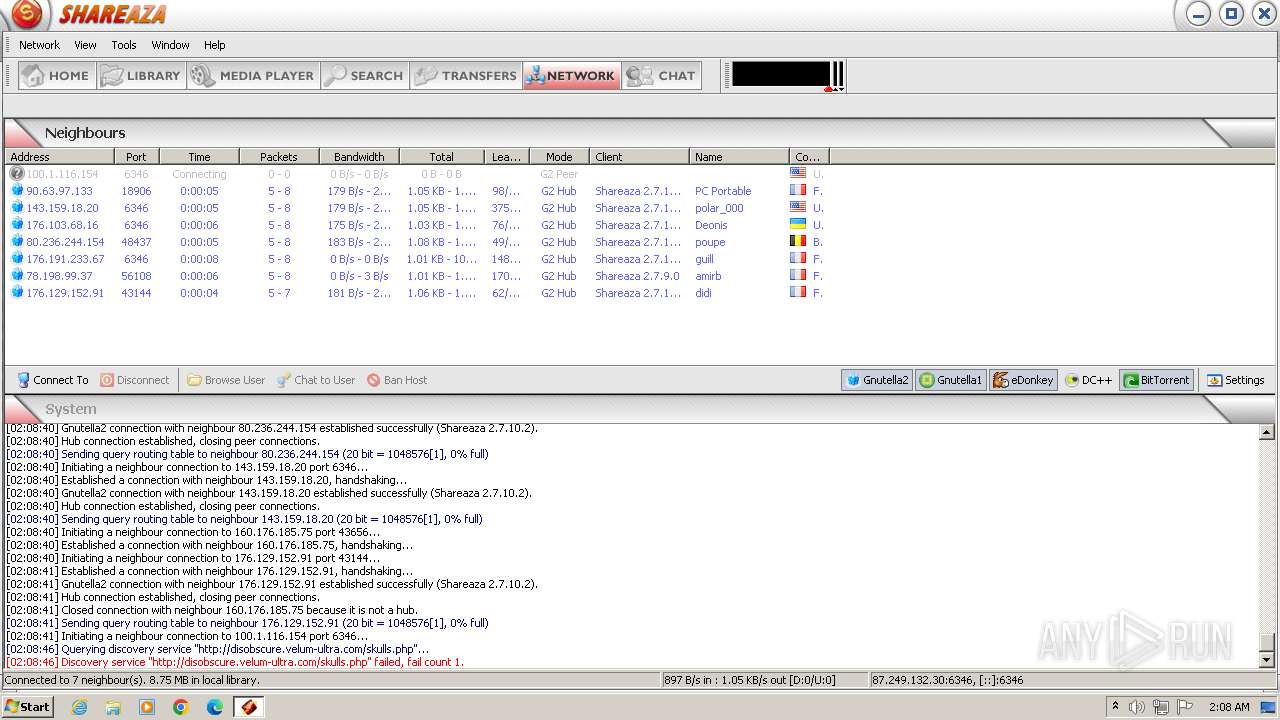This screenshot has height=720, width=1280.
Task: Click the Belgian flag for poupe
Action: tap(798, 241)
